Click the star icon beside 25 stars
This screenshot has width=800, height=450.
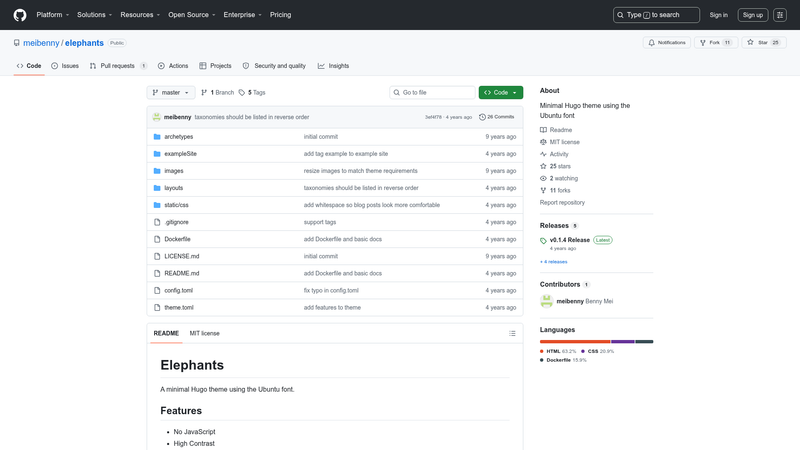(x=543, y=166)
